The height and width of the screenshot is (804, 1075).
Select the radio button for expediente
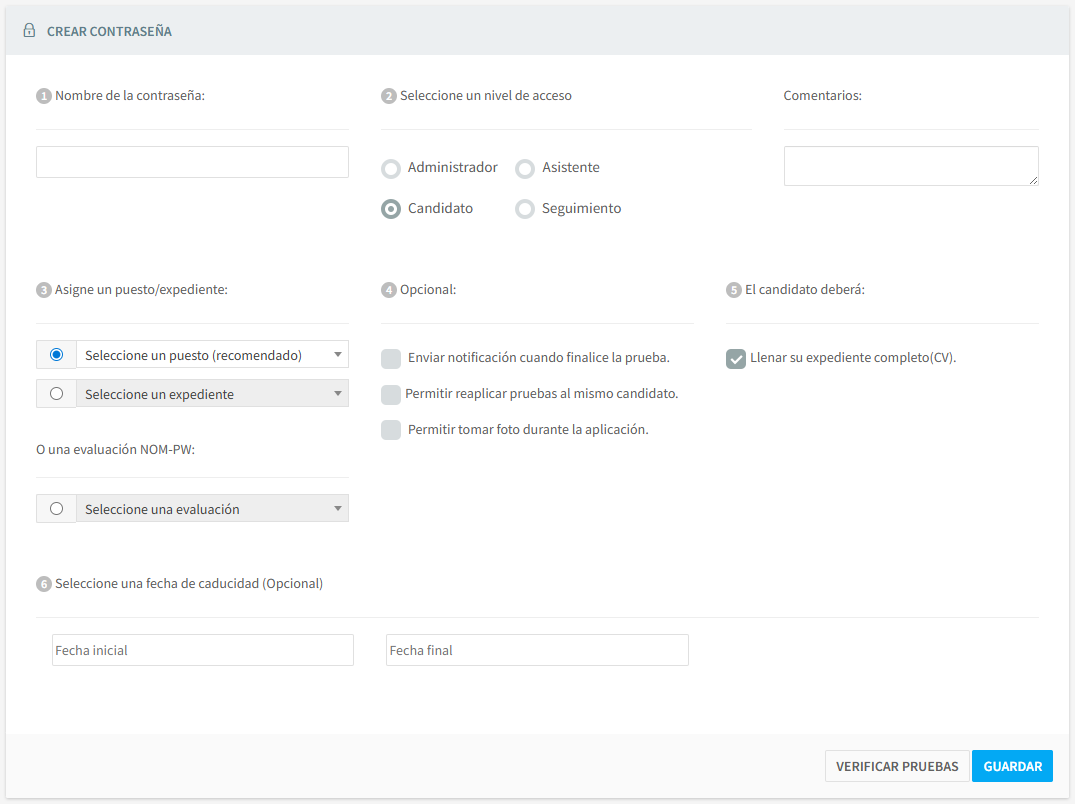pyautogui.click(x=56, y=394)
